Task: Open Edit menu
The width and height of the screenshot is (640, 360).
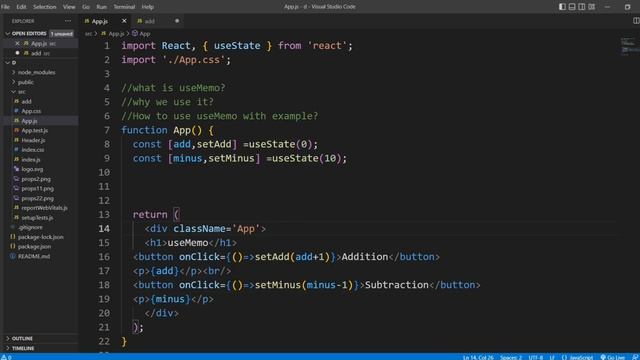Action: 21,7
